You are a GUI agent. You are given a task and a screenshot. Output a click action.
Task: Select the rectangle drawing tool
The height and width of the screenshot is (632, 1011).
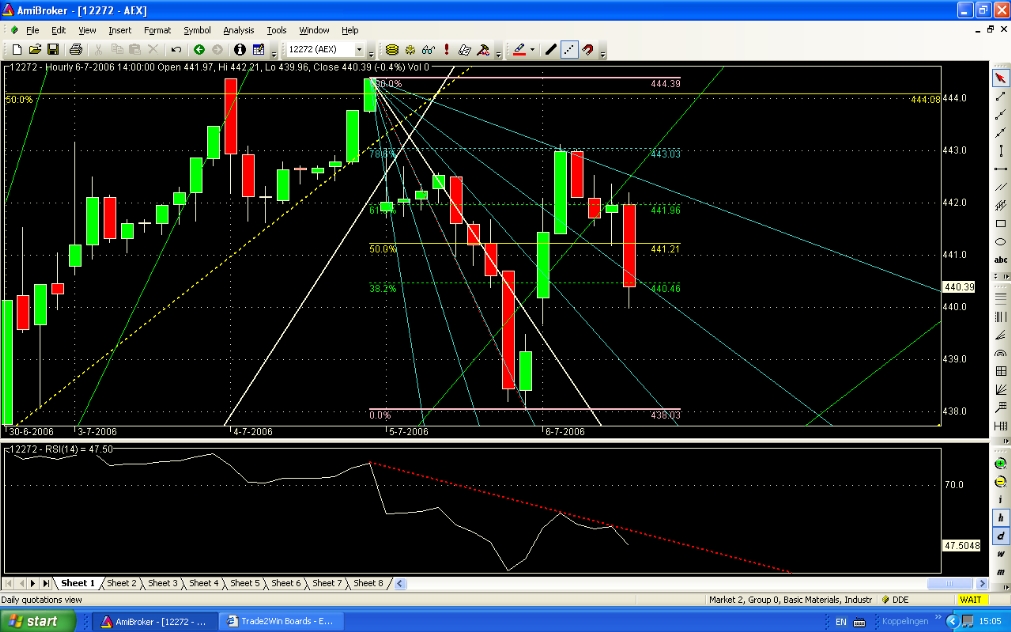coord(1000,223)
